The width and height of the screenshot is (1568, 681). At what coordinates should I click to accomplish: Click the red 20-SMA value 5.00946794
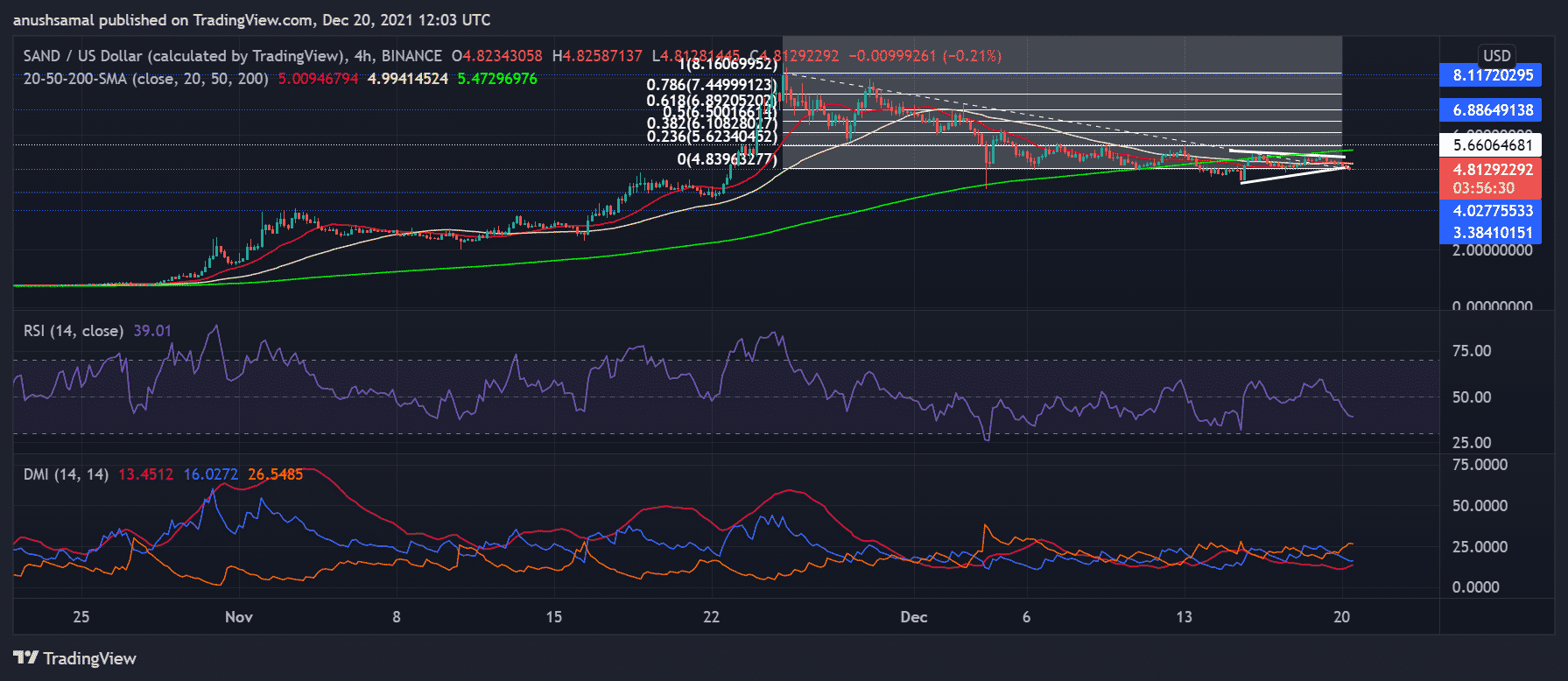point(318,79)
